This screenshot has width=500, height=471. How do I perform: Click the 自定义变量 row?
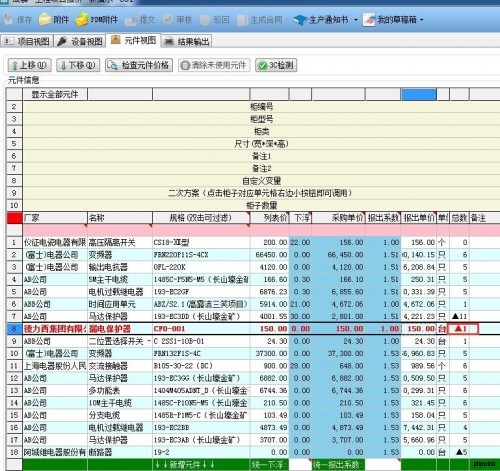[x=261, y=181]
